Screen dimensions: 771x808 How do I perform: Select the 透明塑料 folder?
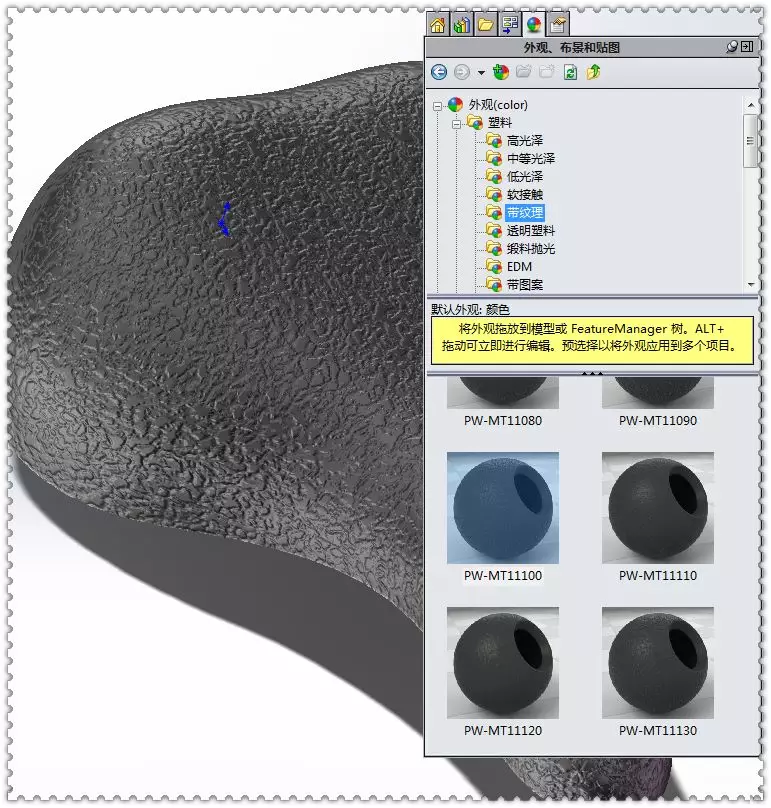531,231
